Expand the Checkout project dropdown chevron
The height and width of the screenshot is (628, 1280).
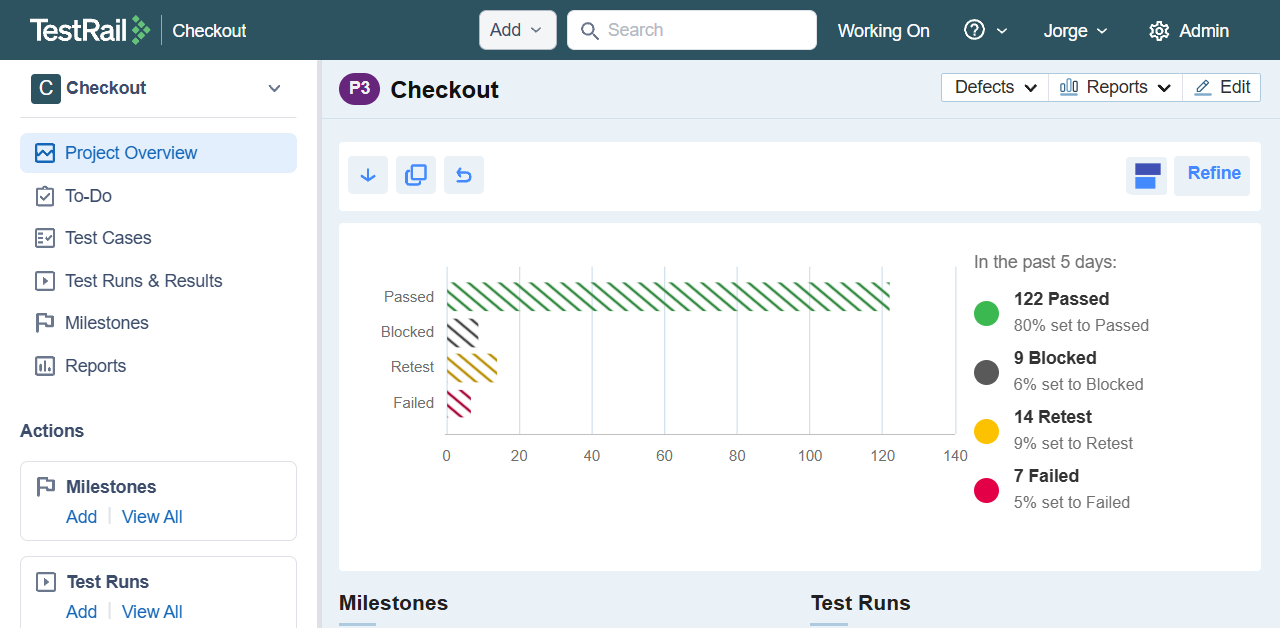[x=274, y=88]
